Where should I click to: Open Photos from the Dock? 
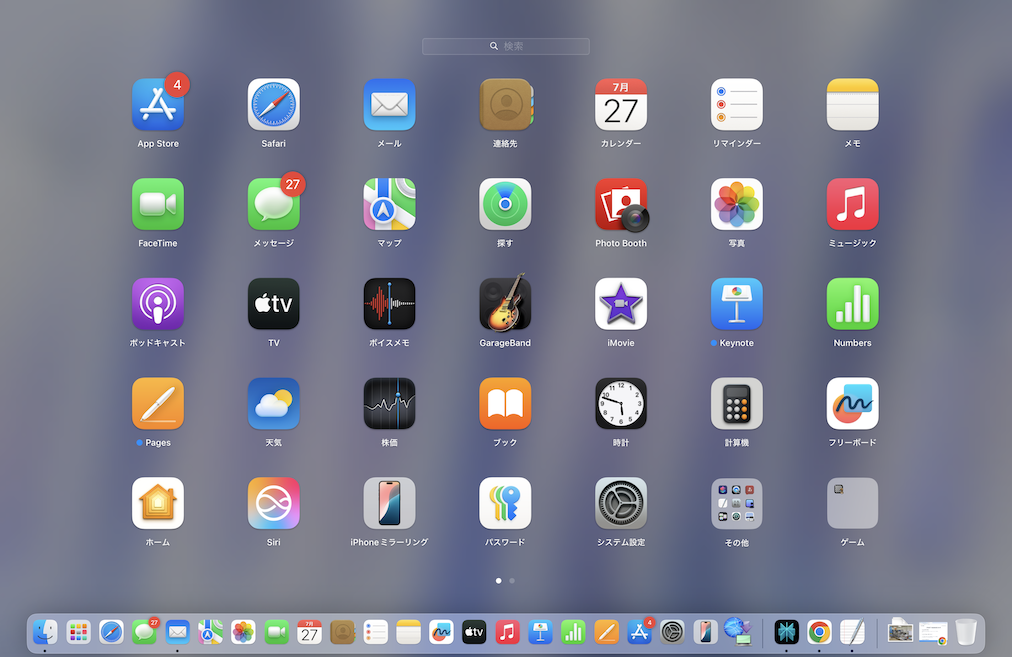point(243,632)
